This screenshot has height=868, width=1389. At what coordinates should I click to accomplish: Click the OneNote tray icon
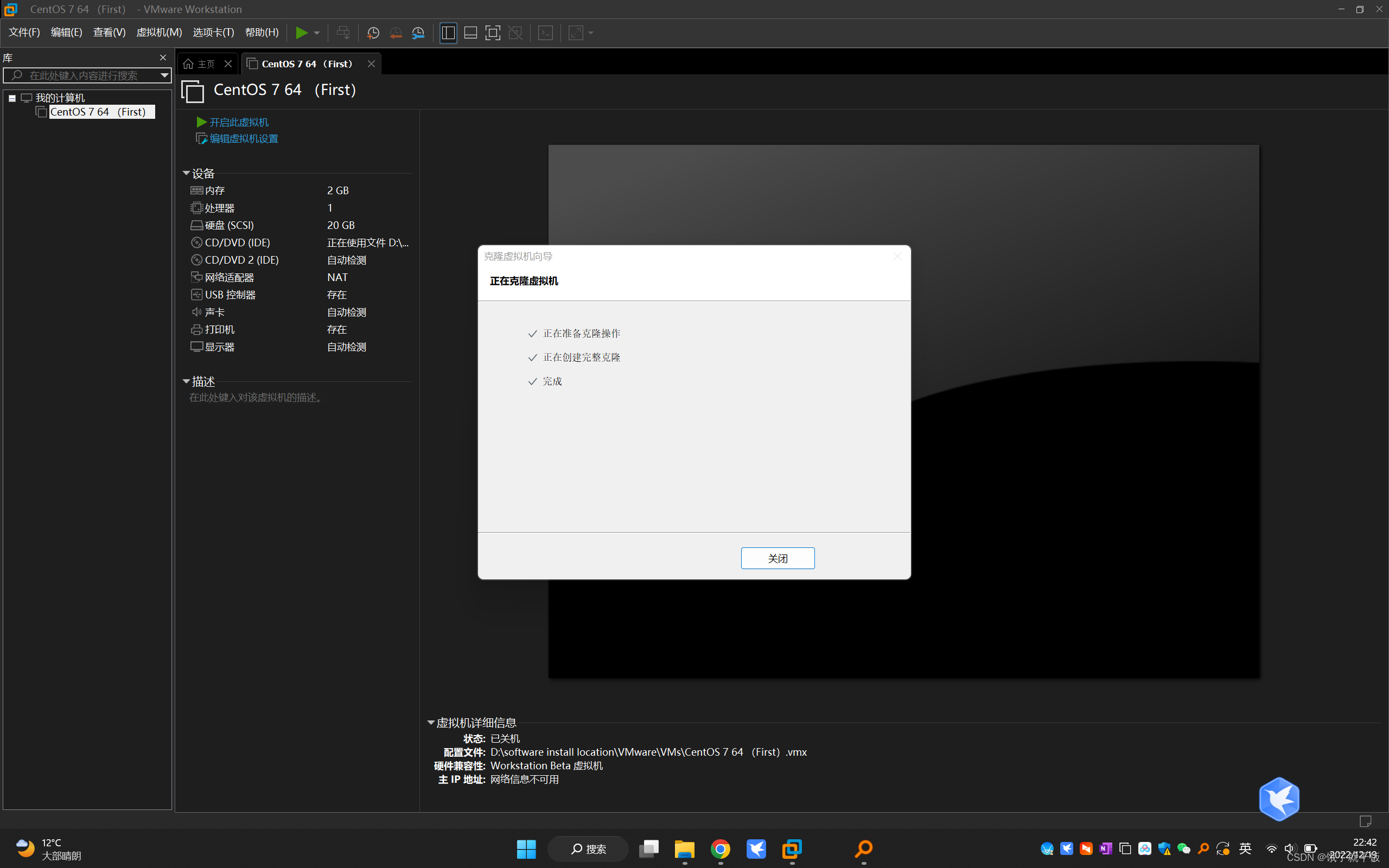[x=1105, y=848]
